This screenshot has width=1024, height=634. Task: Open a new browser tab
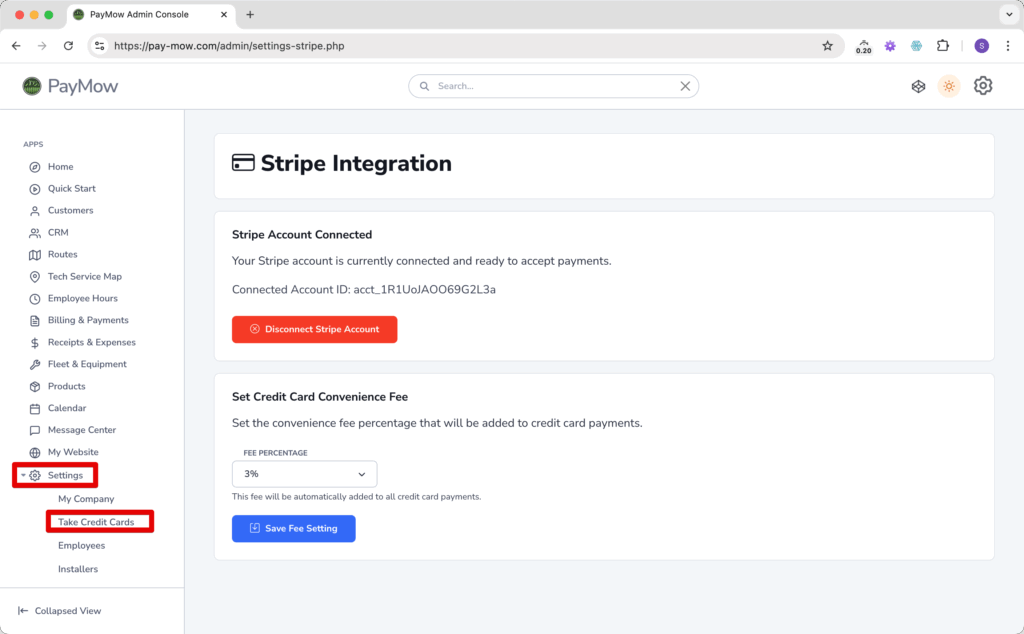250,14
